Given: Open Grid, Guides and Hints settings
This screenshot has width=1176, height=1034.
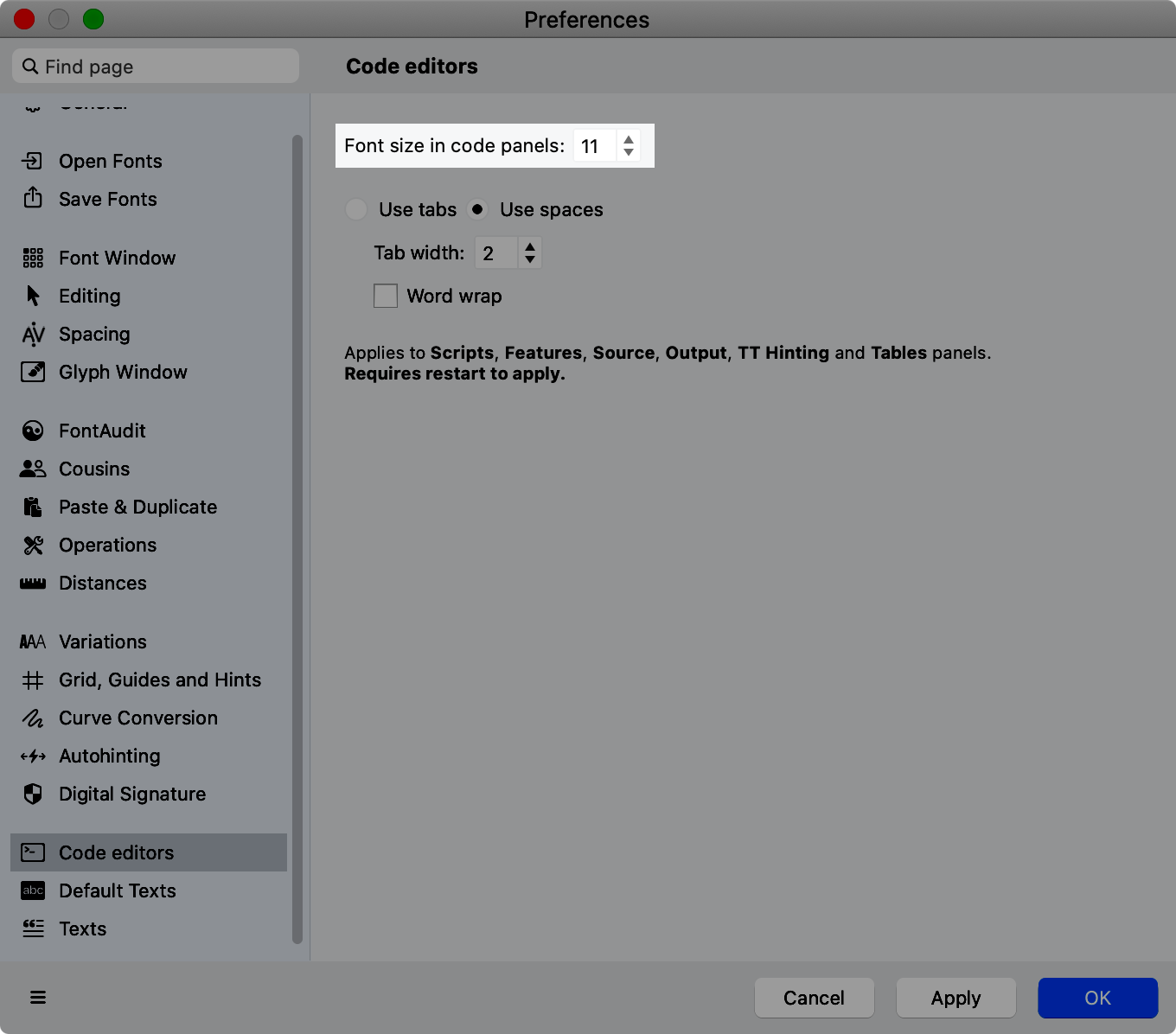Looking at the screenshot, I should click(x=149, y=680).
